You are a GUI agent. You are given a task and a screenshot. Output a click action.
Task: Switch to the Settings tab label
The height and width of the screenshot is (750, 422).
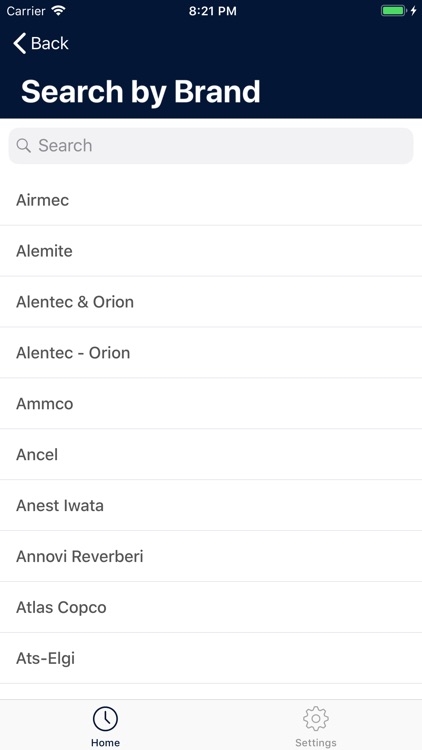(316, 743)
